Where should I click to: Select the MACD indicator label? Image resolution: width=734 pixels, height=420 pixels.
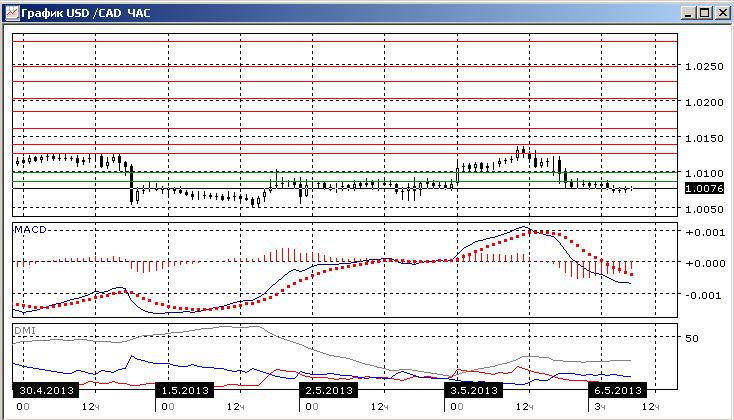pyautogui.click(x=30, y=229)
